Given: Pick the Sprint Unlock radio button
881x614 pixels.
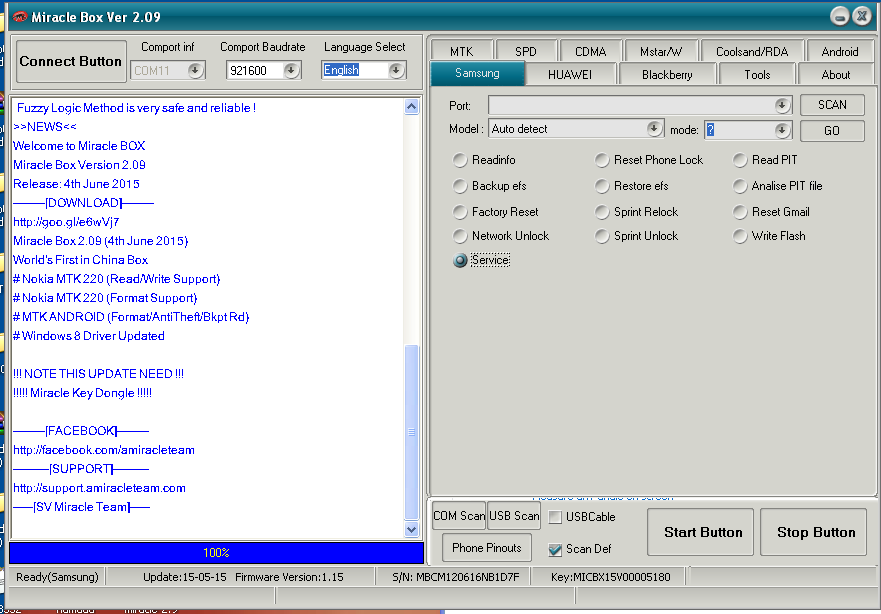Looking at the screenshot, I should (x=602, y=236).
